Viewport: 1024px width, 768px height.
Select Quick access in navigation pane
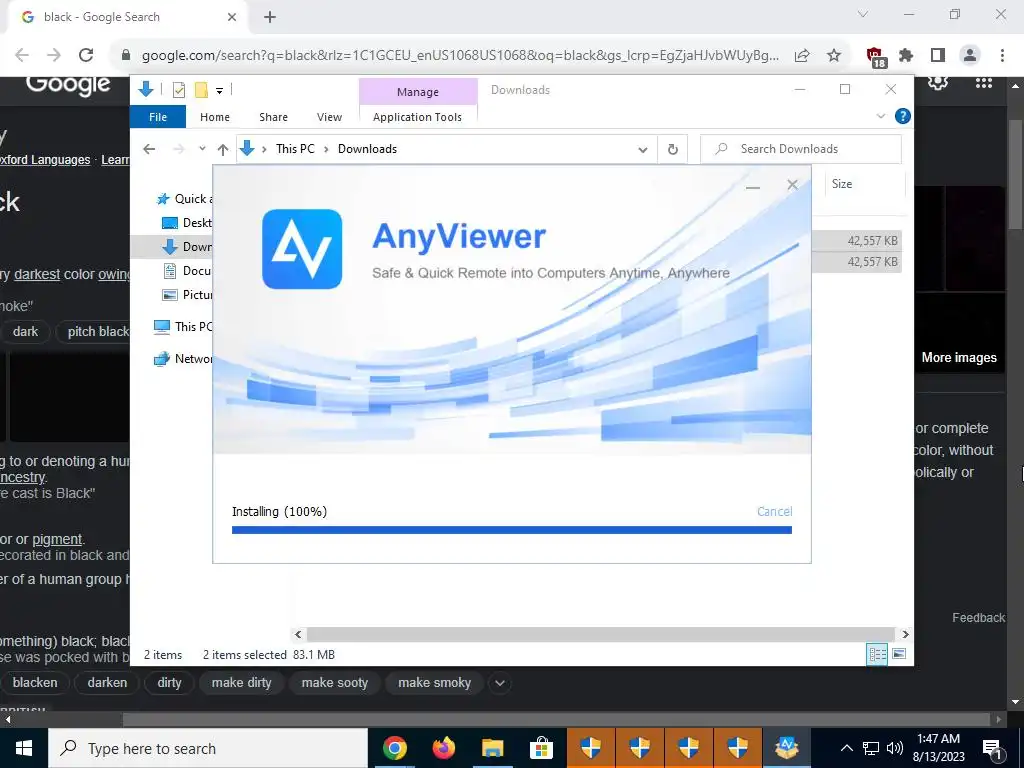183,199
